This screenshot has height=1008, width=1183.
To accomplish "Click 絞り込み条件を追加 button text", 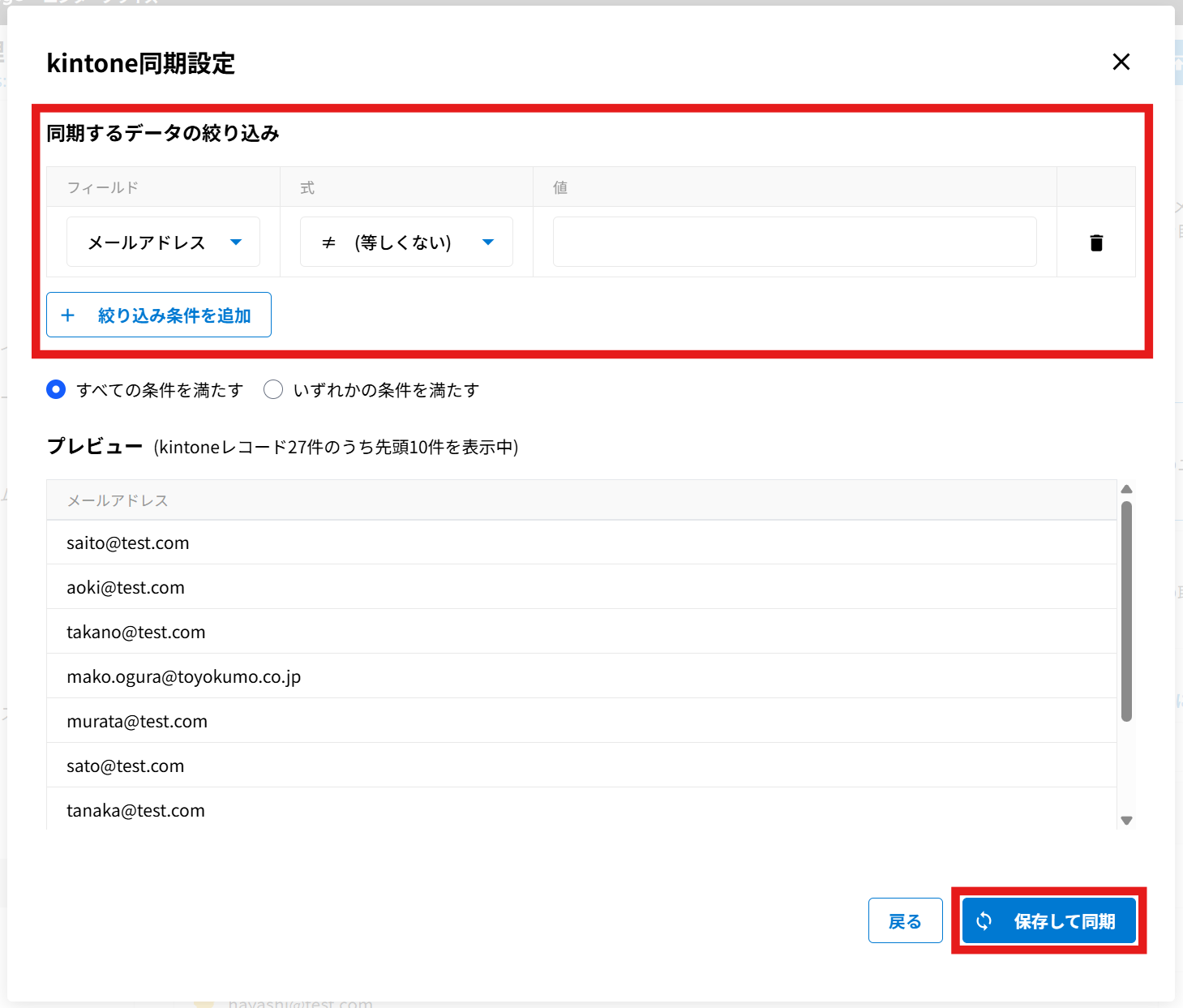I will coord(174,315).
